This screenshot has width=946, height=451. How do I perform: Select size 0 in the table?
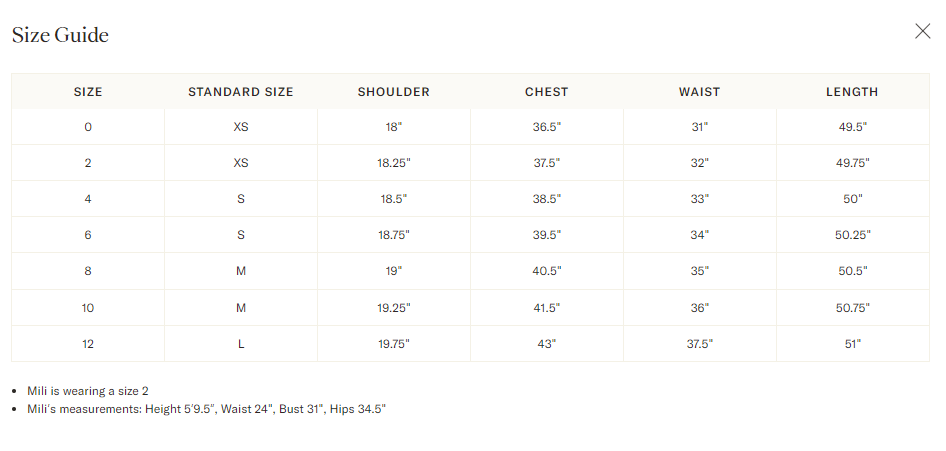coord(88,127)
